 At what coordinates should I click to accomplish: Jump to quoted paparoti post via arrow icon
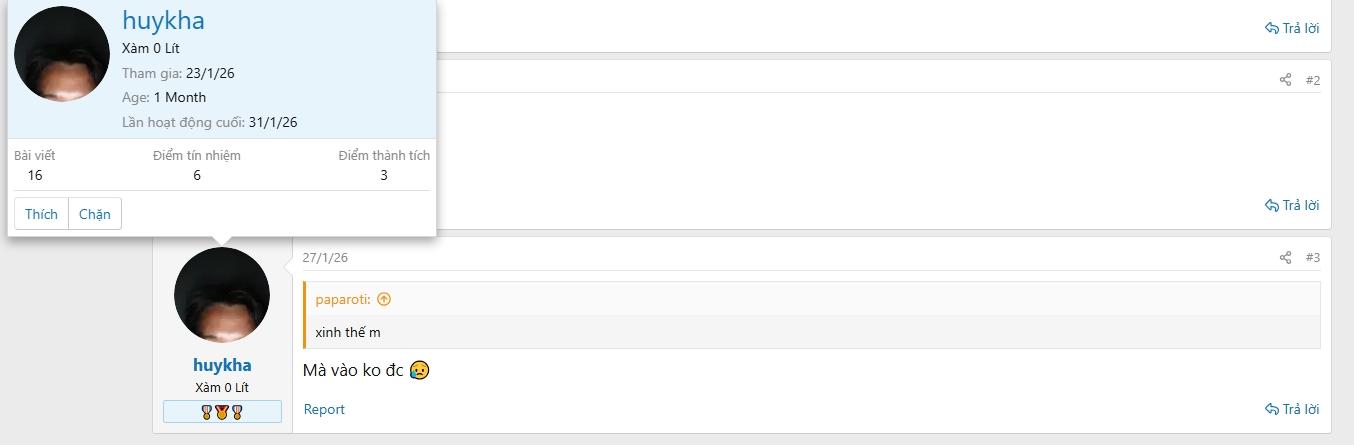point(384,299)
